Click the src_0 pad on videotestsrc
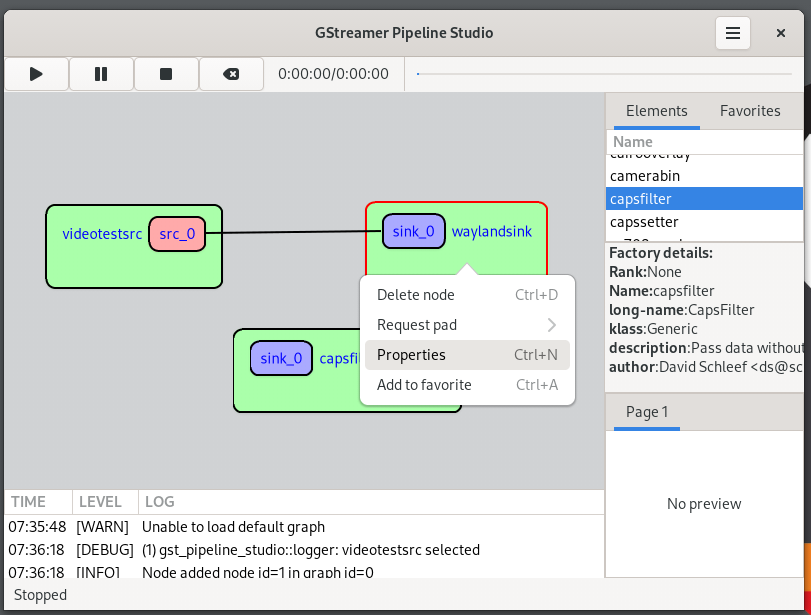This screenshot has width=811, height=615. tap(177, 234)
